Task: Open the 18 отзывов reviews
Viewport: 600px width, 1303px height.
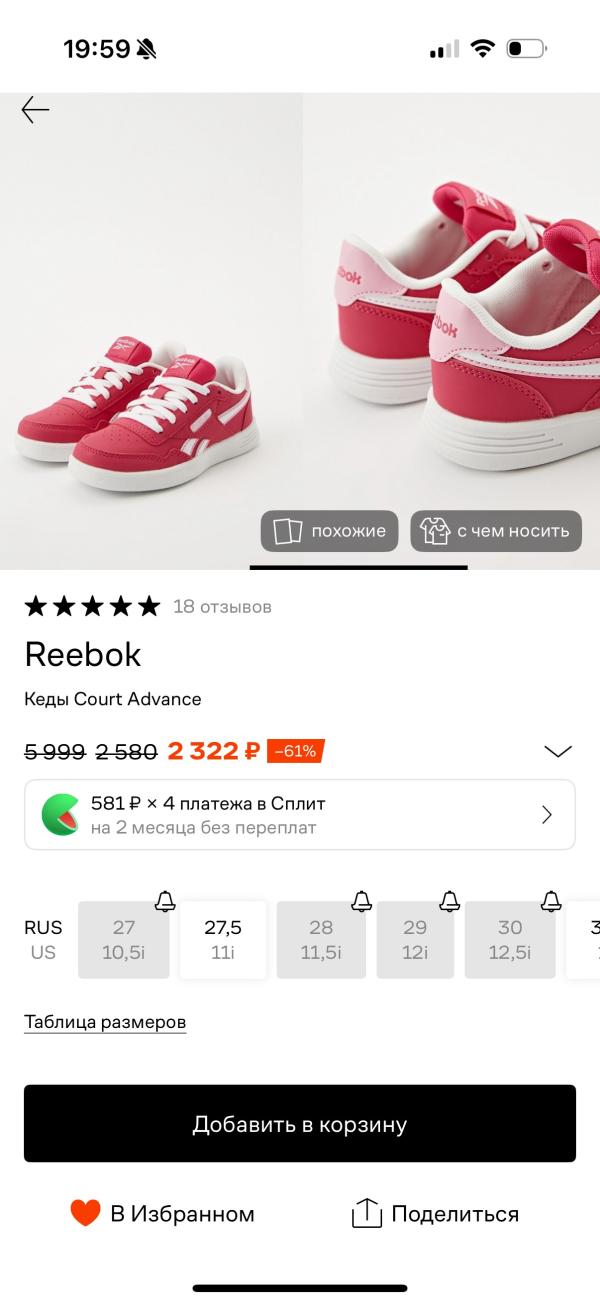Action: 222,607
